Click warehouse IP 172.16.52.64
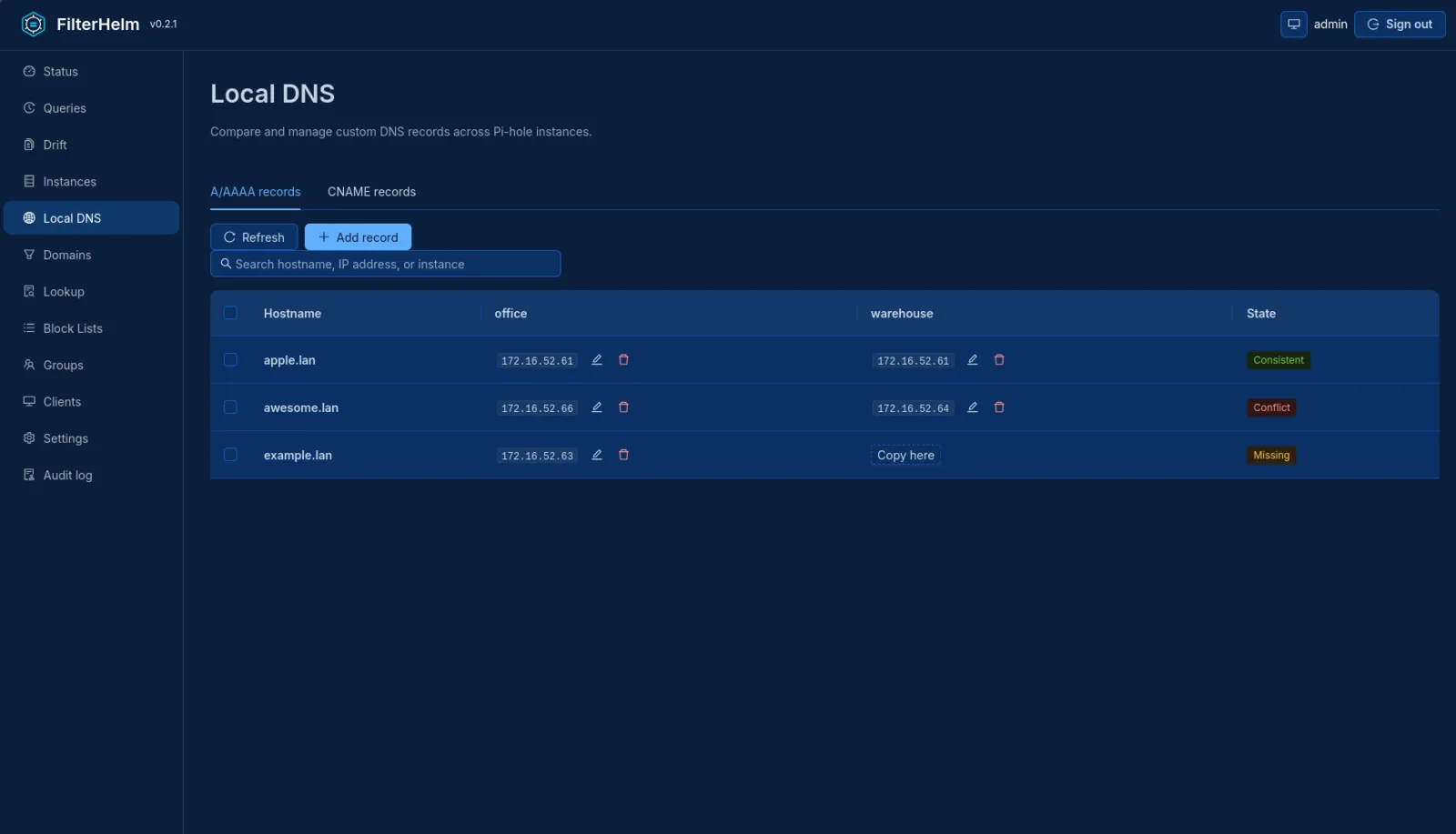The width and height of the screenshot is (1456, 834). [913, 408]
